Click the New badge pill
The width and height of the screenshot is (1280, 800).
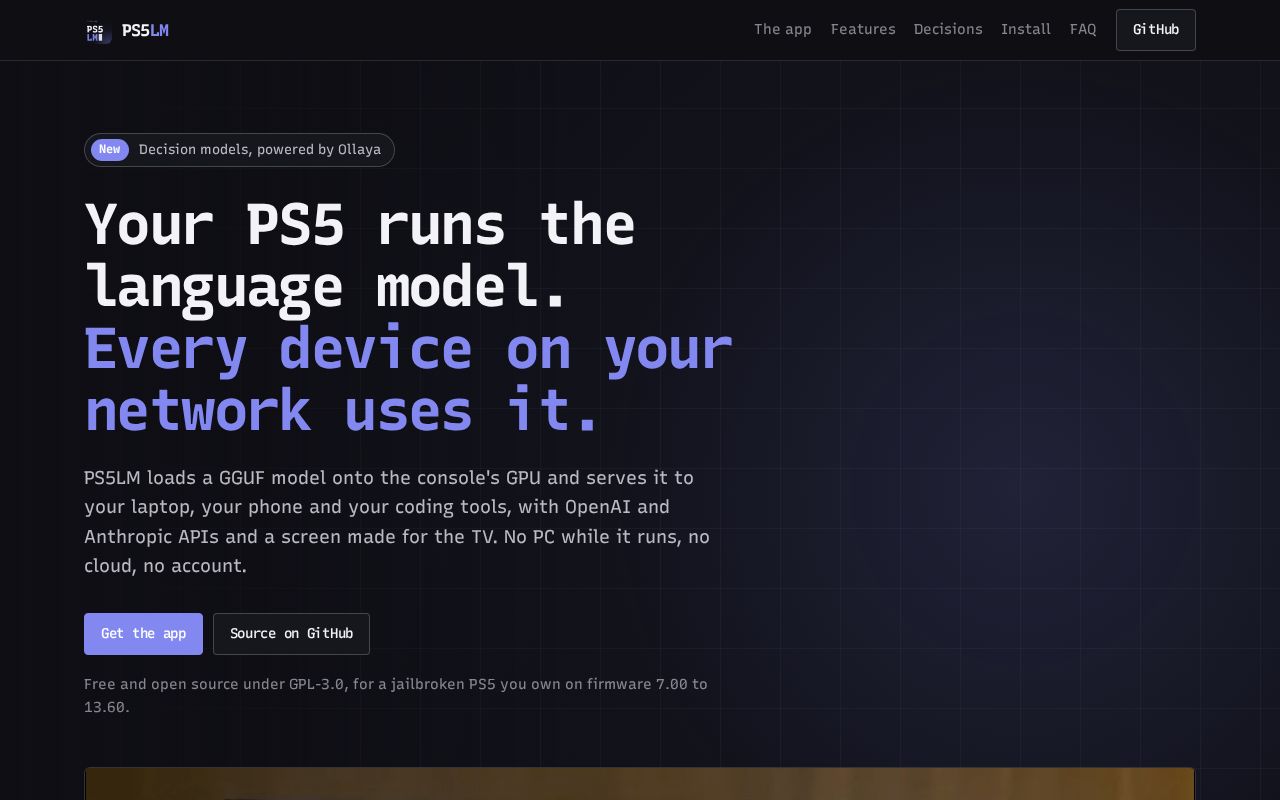110,150
